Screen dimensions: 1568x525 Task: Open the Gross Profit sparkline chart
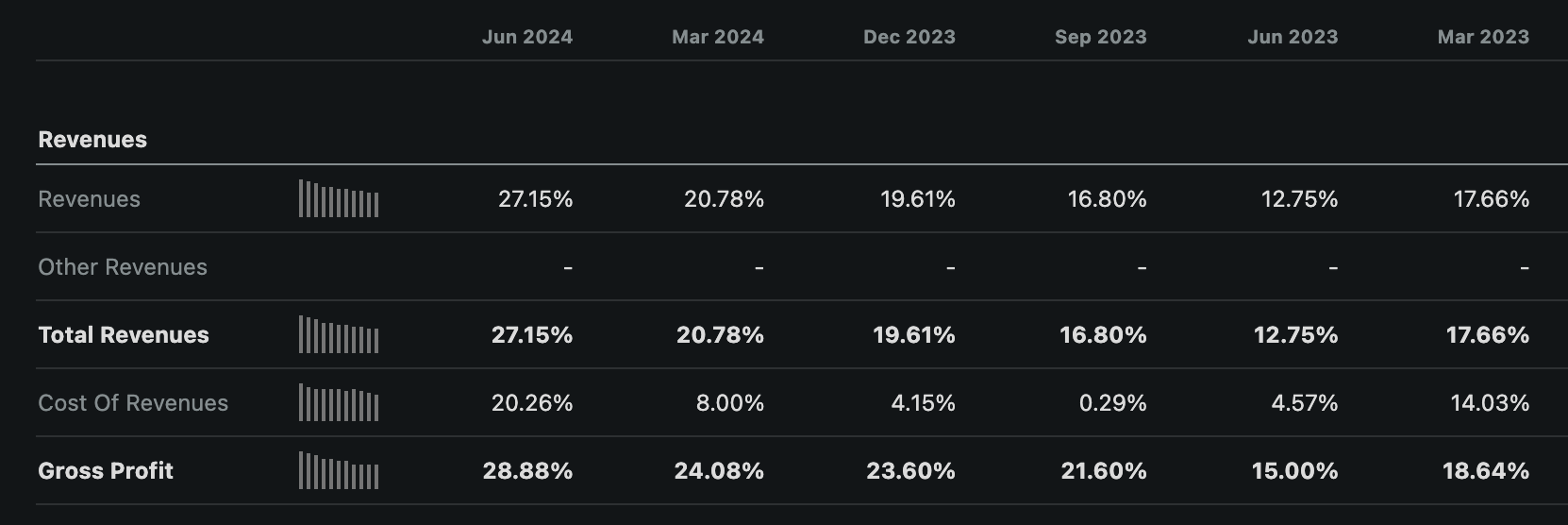[339, 471]
